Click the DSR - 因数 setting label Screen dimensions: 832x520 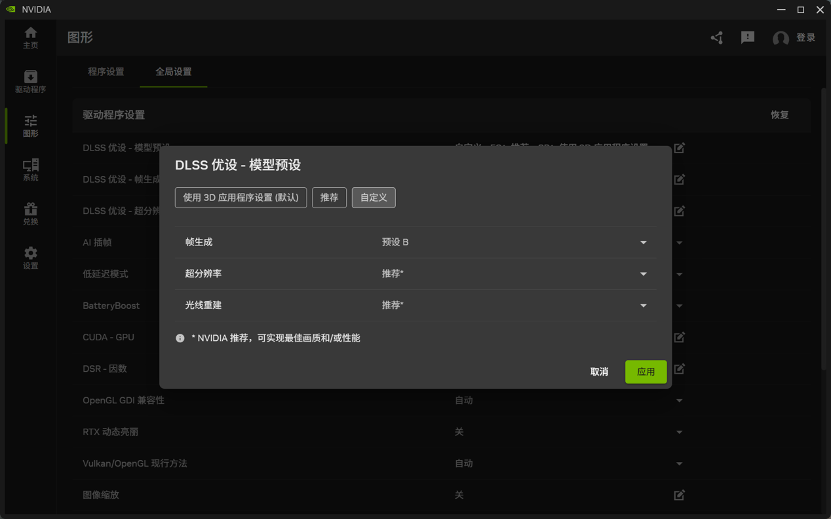click(x=105, y=368)
